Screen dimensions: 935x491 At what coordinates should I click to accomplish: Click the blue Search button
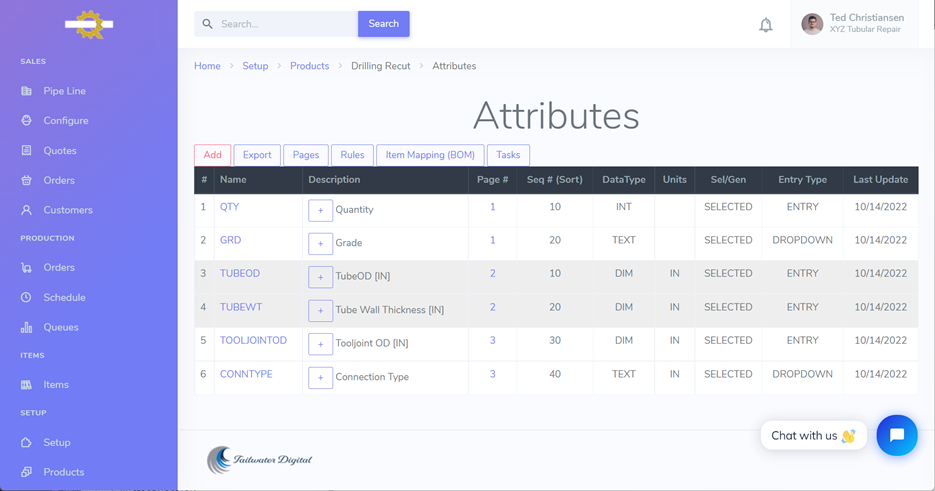[383, 24]
